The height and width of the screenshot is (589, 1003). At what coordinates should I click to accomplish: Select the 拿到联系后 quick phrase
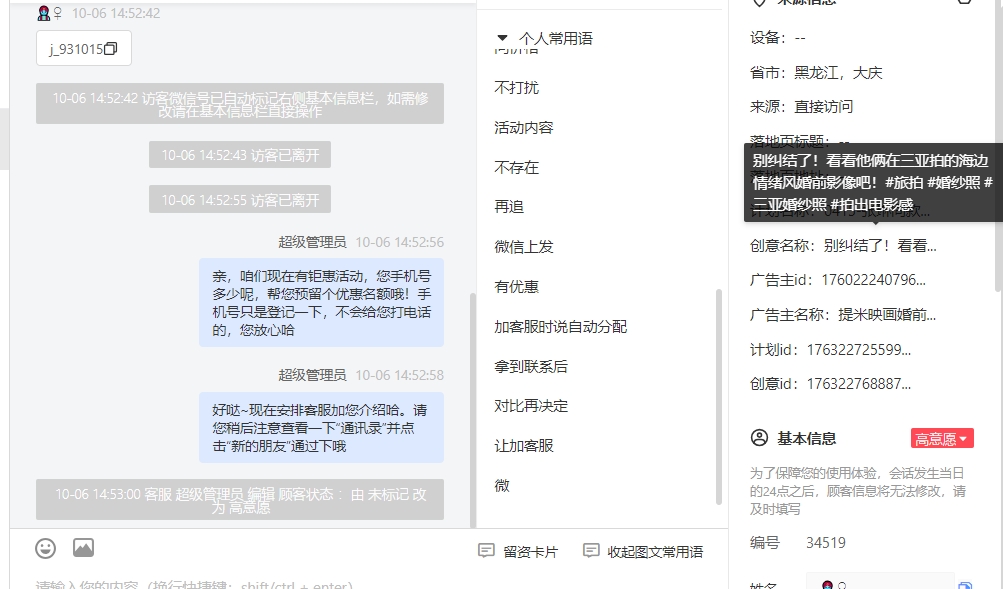[531, 366]
